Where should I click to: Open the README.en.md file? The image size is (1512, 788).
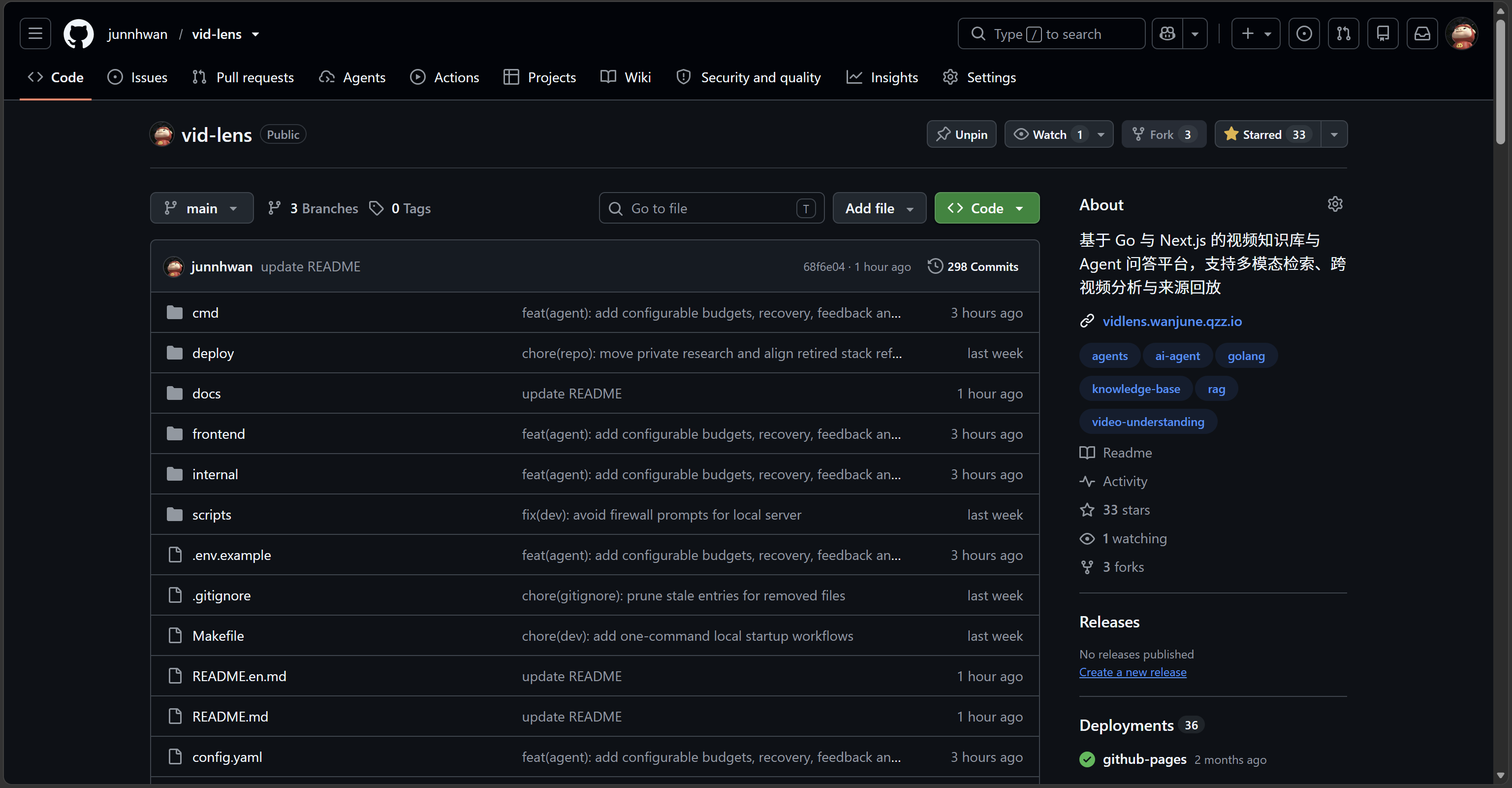[239, 676]
